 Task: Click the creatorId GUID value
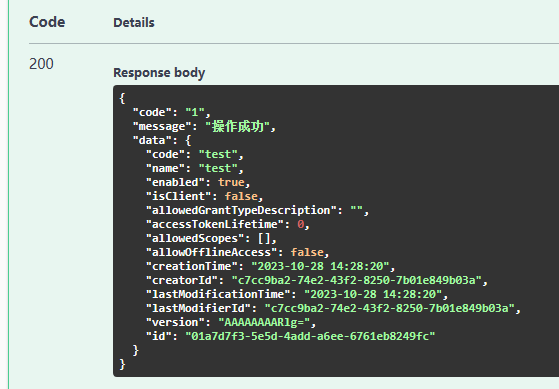pyautogui.click(x=357, y=280)
